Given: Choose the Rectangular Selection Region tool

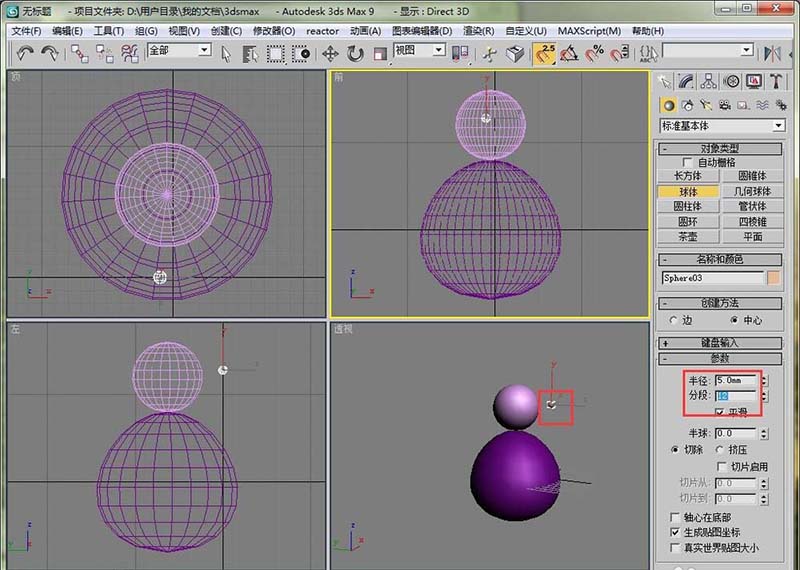Looking at the screenshot, I should (x=276, y=53).
